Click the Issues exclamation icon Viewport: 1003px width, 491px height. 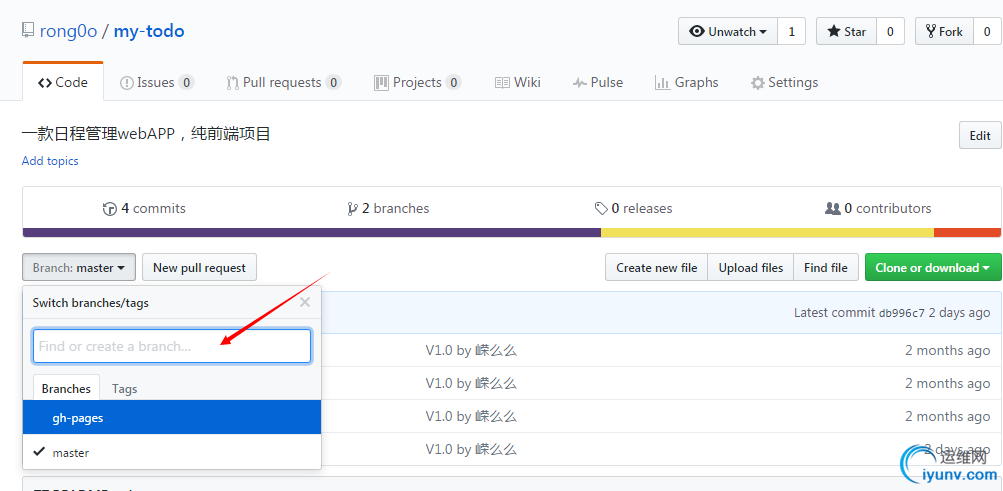127,82
